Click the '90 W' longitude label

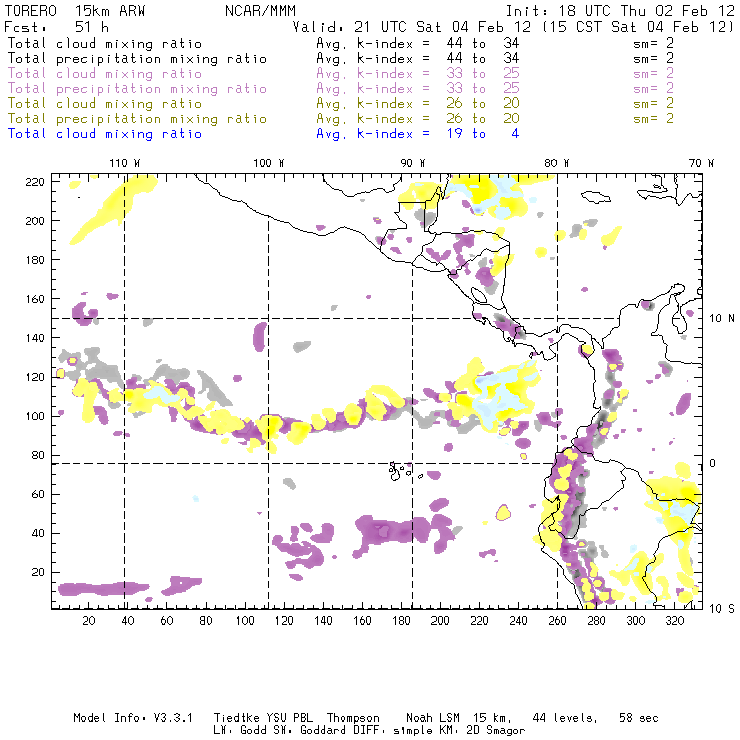click(413, 163)
